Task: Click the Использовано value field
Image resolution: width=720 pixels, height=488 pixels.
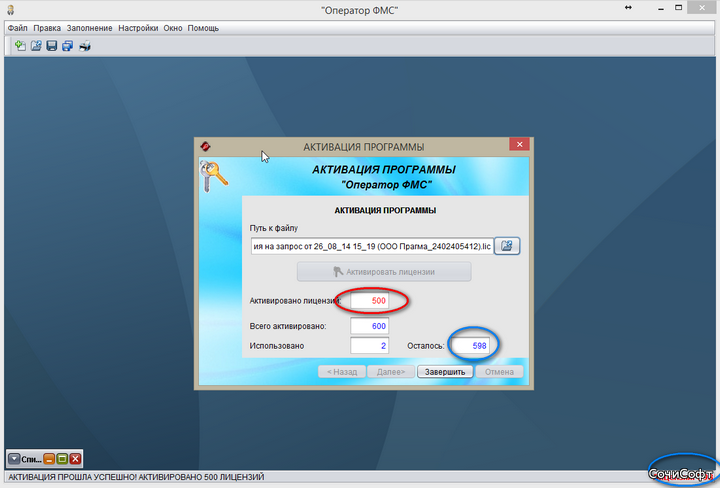Action: click(370, 346)
